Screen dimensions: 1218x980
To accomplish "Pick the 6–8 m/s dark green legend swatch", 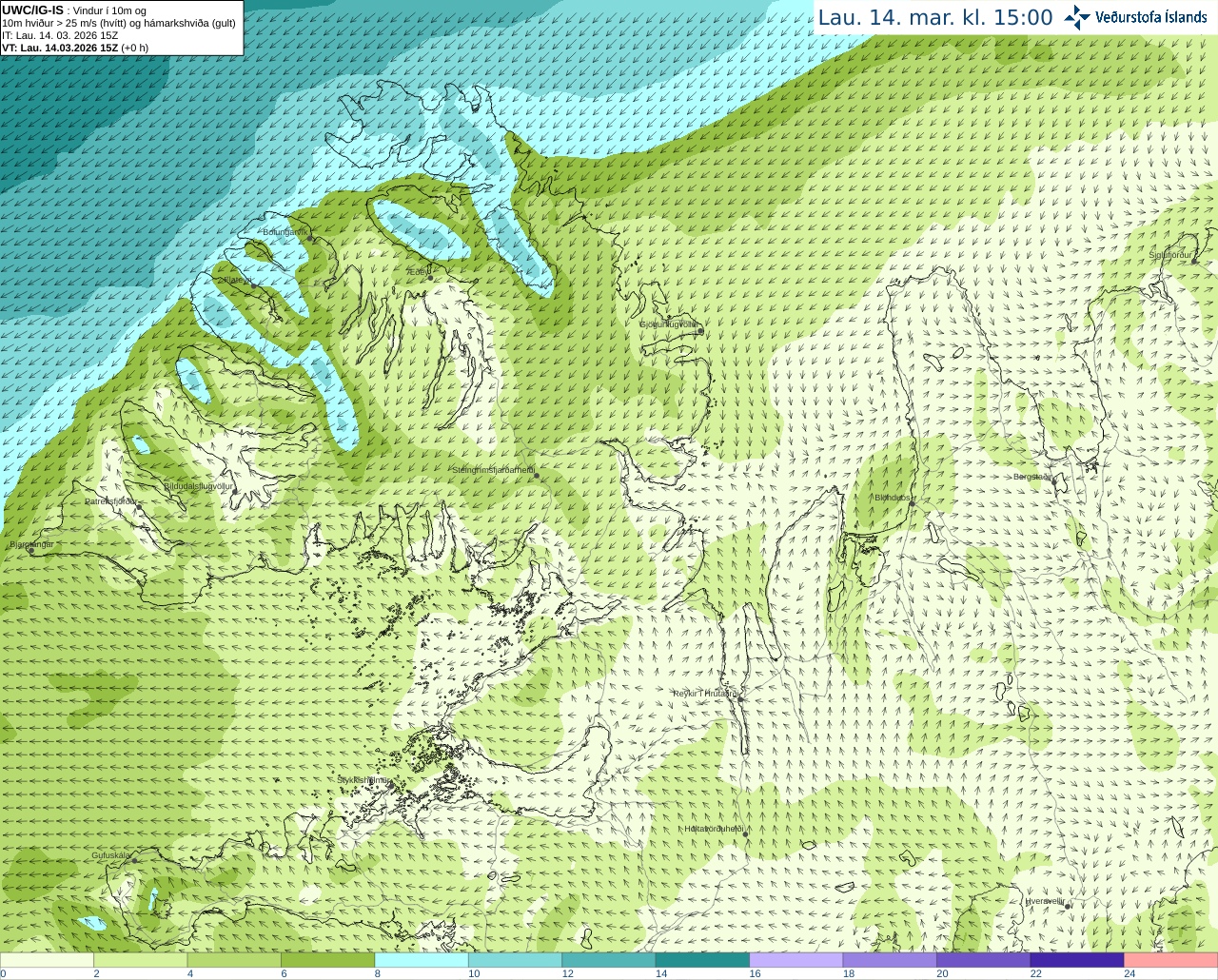I will [327, 960].
